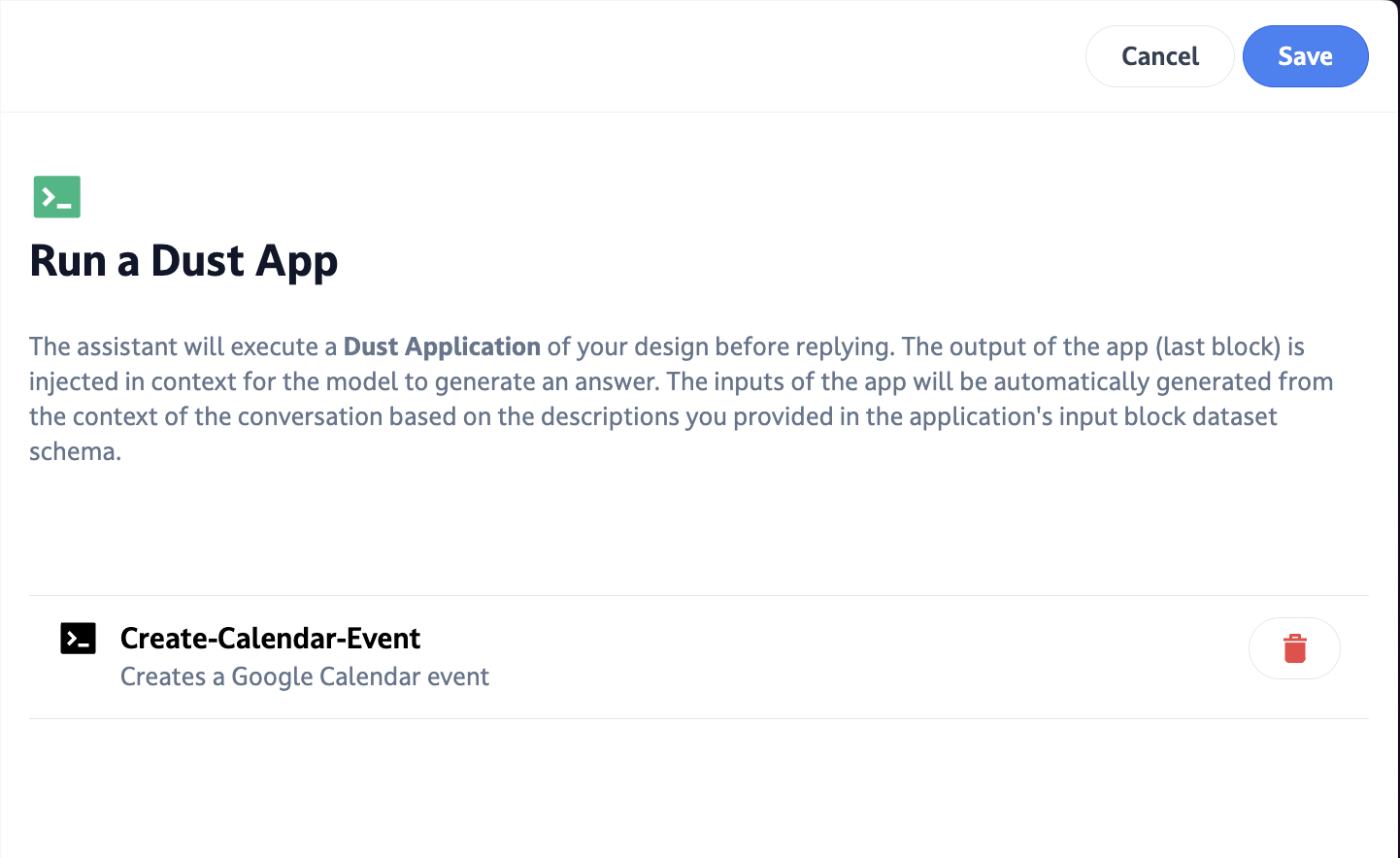This screenshot has width=1400, height=858.
Task: Click the 'Run a Dust App' heading
Action: pyautogui.click(x=183, y=261)
